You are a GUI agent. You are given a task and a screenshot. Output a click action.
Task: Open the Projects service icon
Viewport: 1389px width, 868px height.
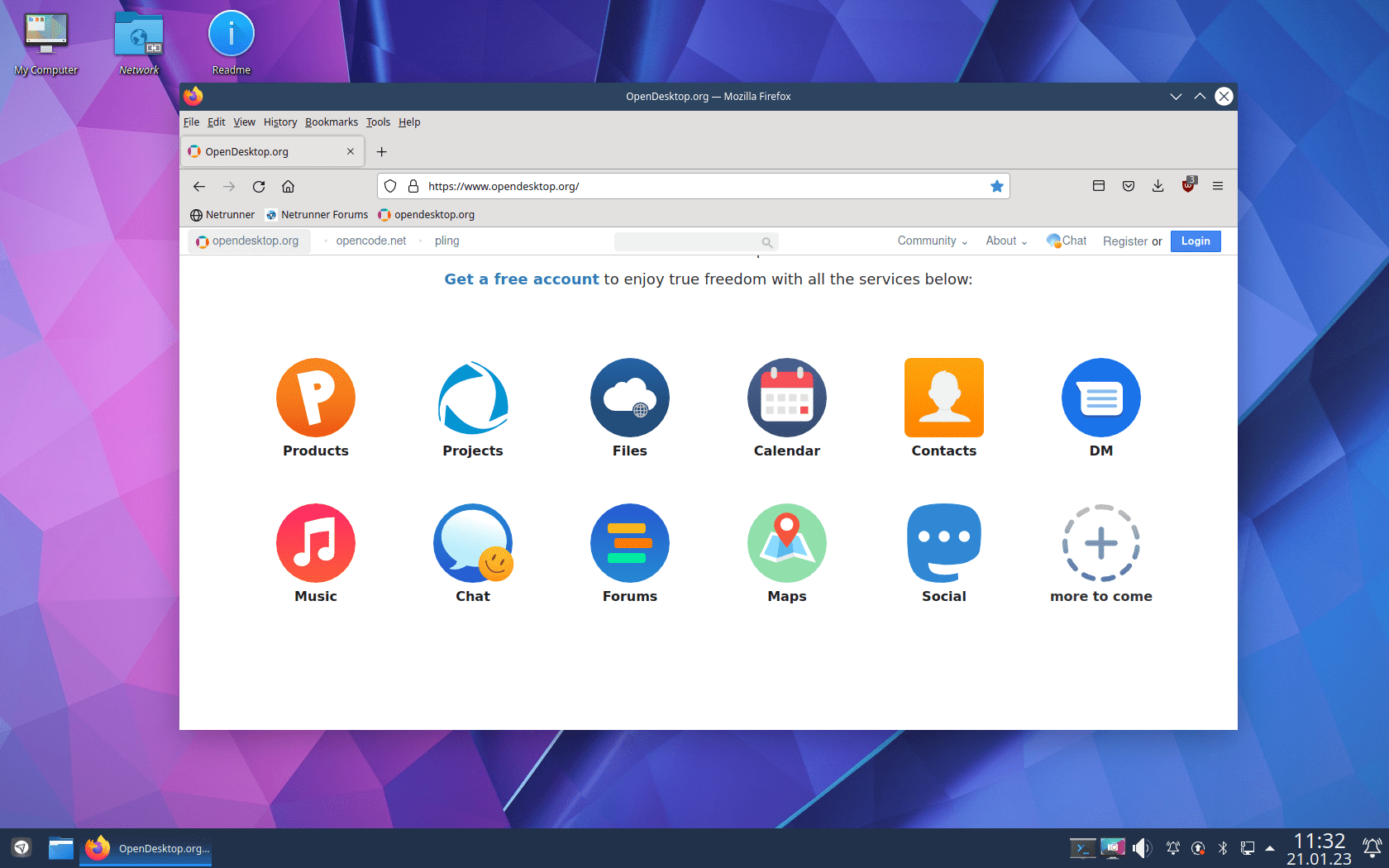(472, 398)
